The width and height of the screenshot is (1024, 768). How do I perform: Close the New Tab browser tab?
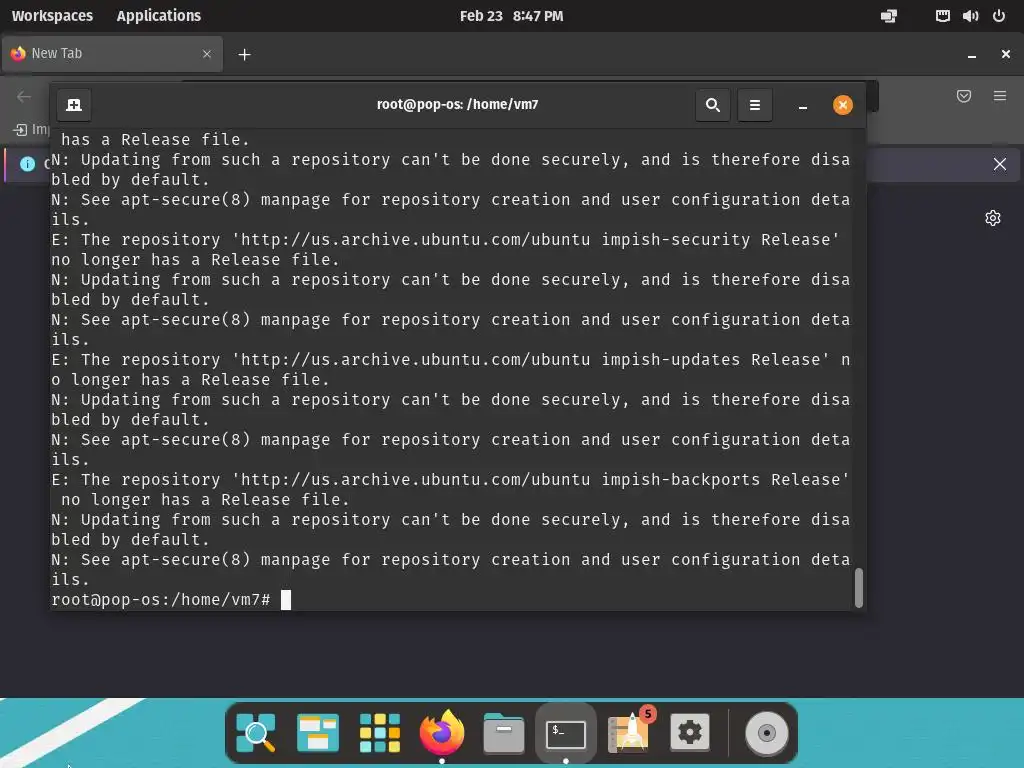coord(207,54)
